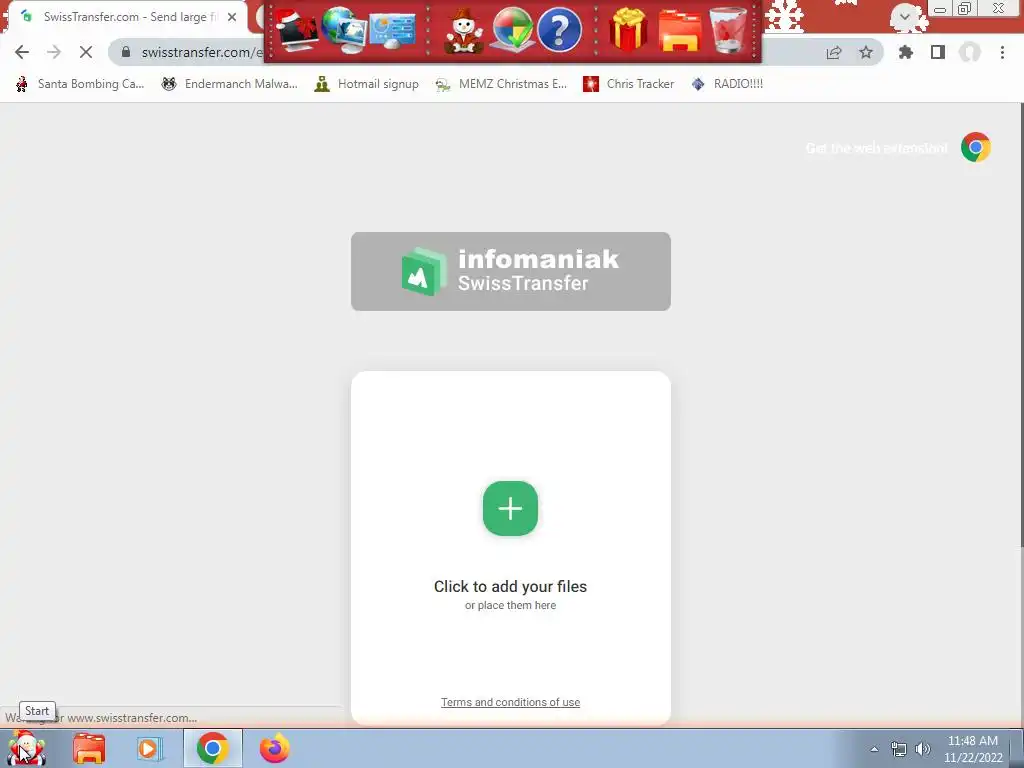Open Santa Bombing Ca... bookmark
Image resolution: width=1024 pixels, height=768 pixels.
click(80, 84)
